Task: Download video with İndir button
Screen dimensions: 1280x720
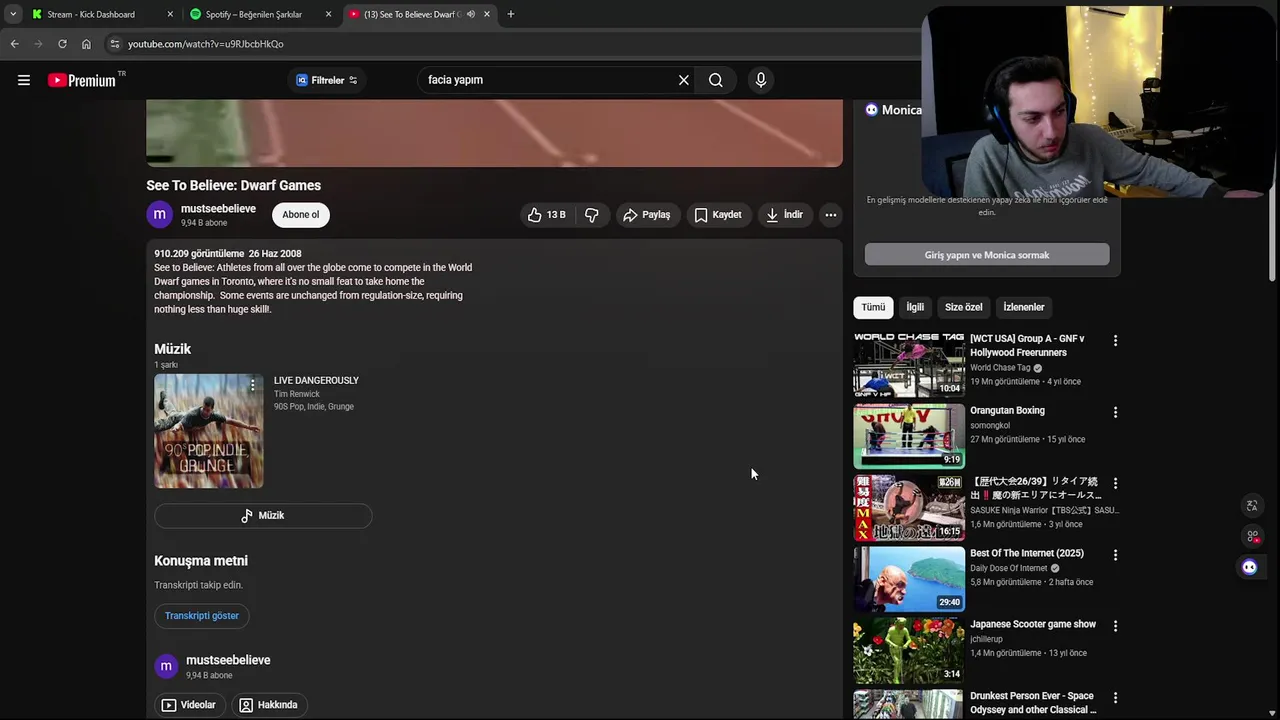Action: tap(785, 215)
